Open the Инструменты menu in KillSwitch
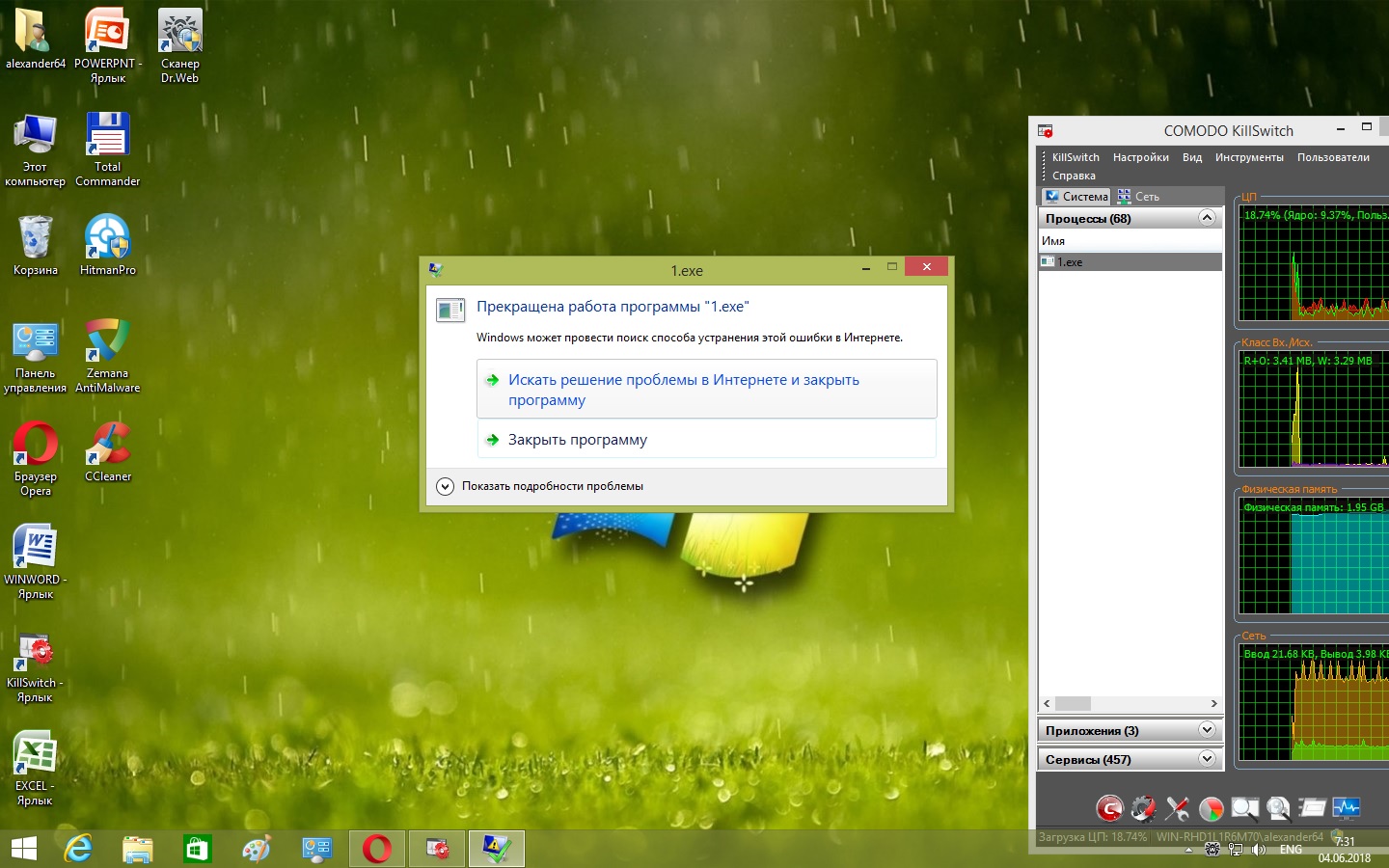 click(1249, 157)
